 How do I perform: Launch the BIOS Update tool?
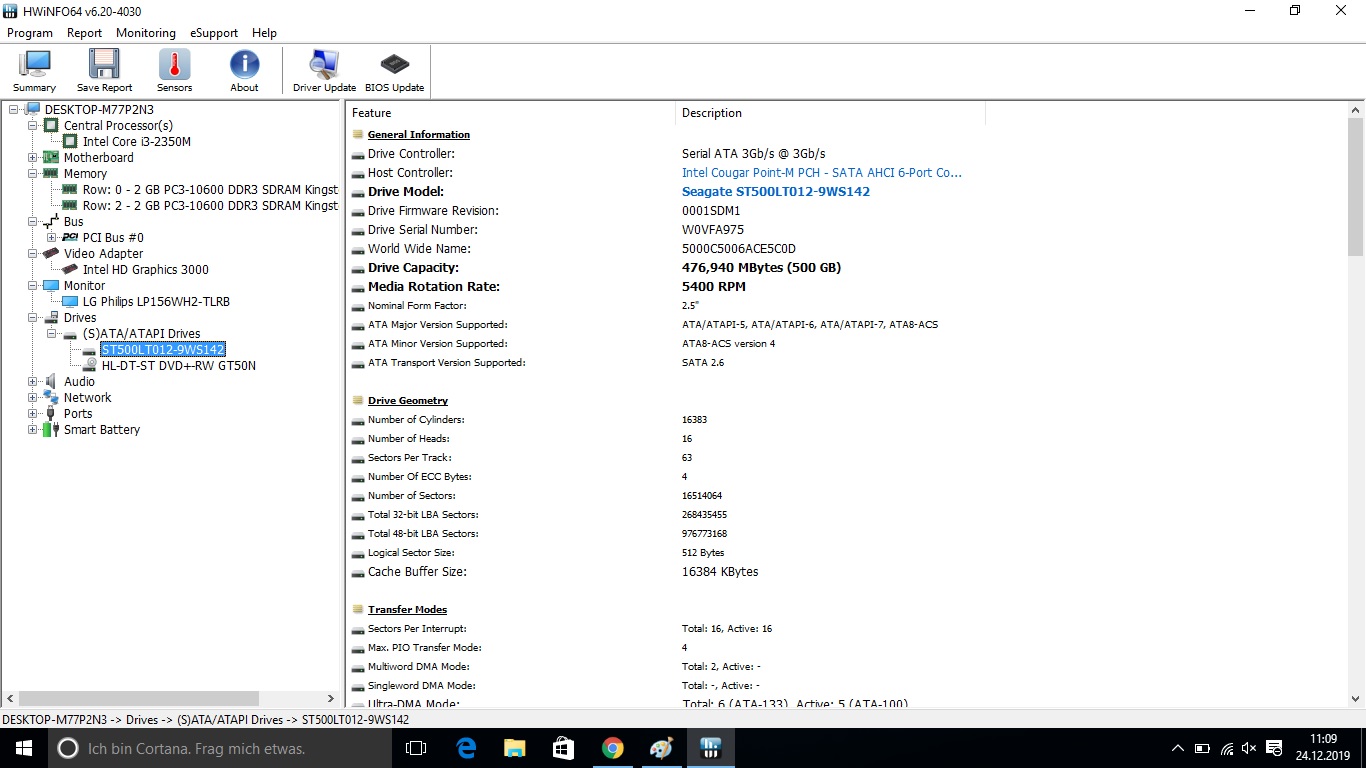pyautogui.click(x=394, y=71)
